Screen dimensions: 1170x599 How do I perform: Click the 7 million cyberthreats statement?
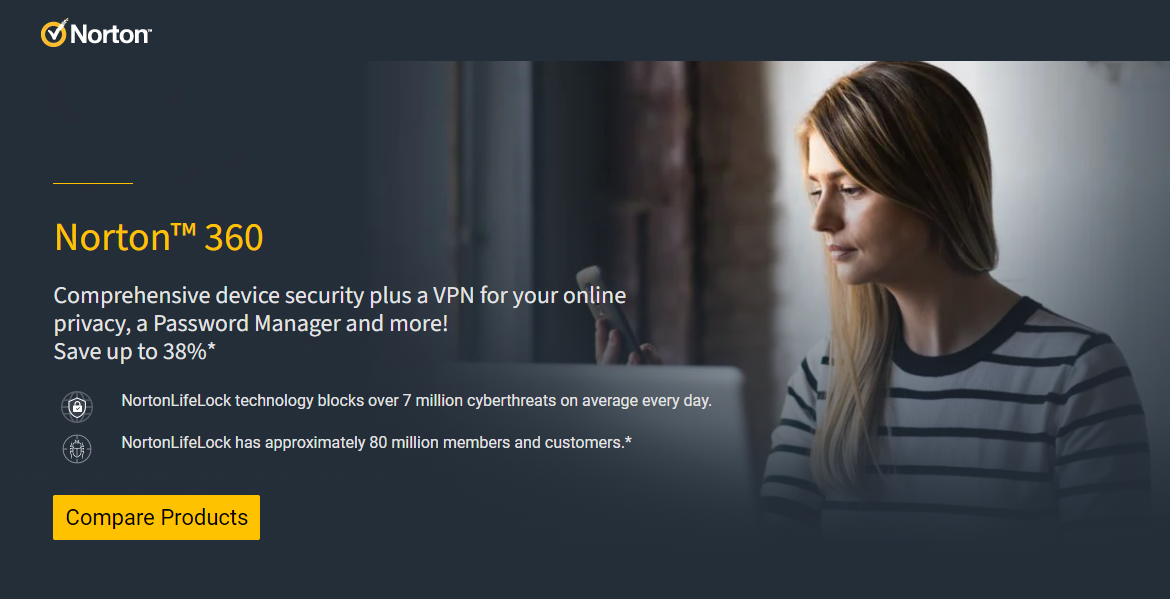pos(416,401)
